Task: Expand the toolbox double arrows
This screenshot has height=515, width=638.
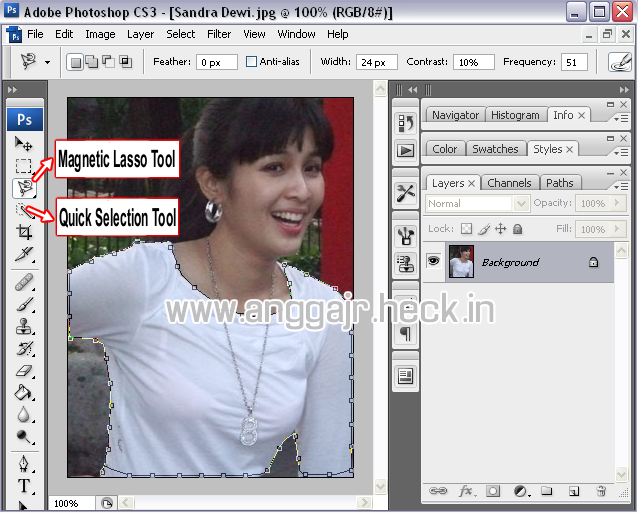Action: pyautogui.click(x=12, y=89)
